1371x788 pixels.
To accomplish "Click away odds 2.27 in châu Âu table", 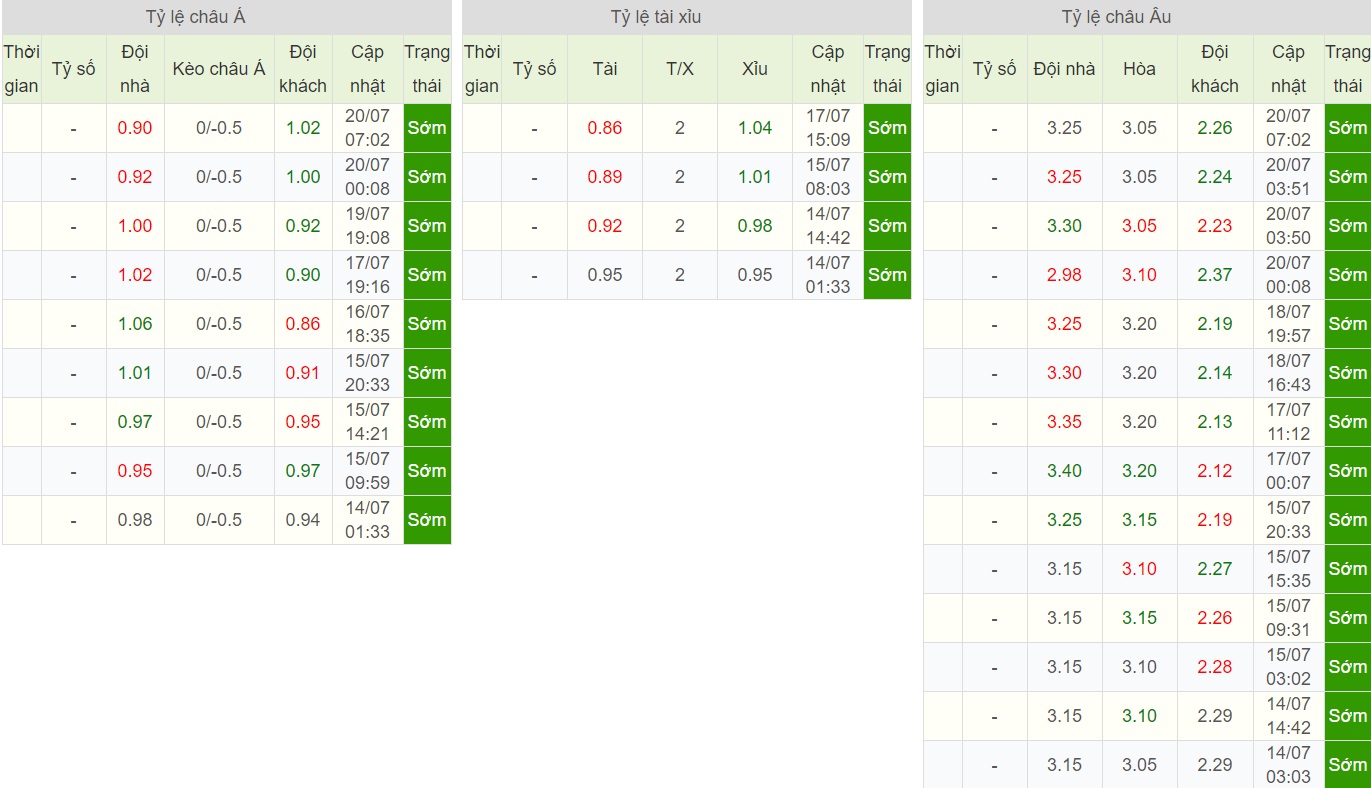I will coord(1215,569).
